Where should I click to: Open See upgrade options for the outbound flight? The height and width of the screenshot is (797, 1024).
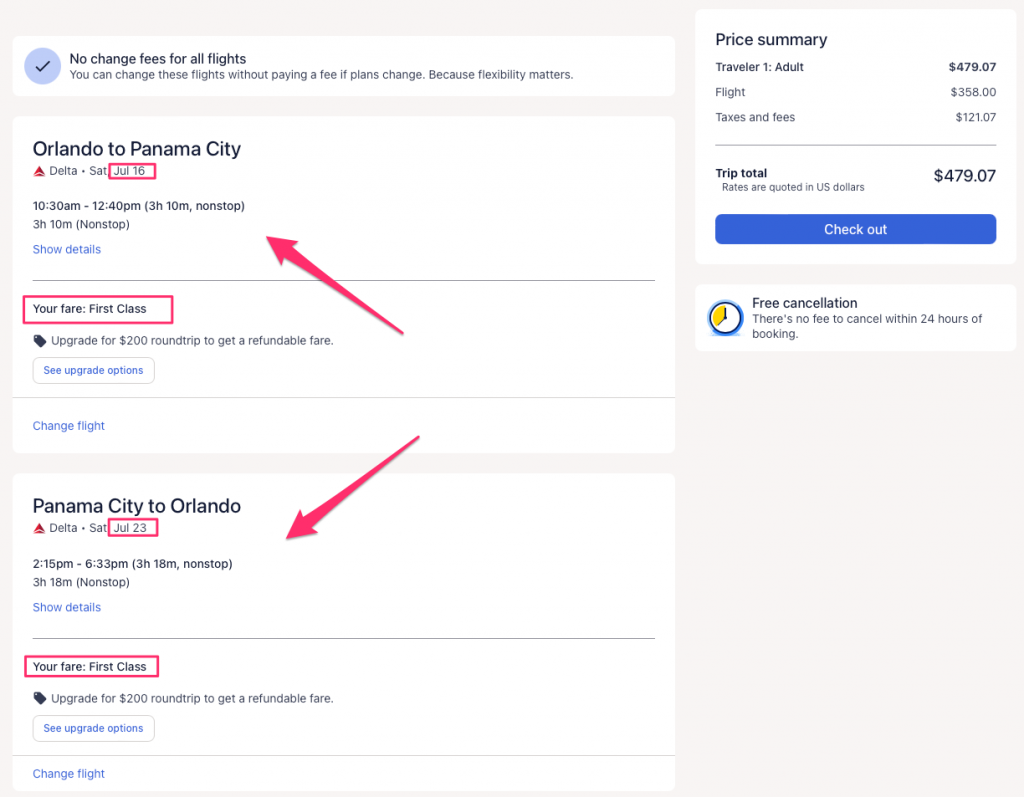click(93, 370)
